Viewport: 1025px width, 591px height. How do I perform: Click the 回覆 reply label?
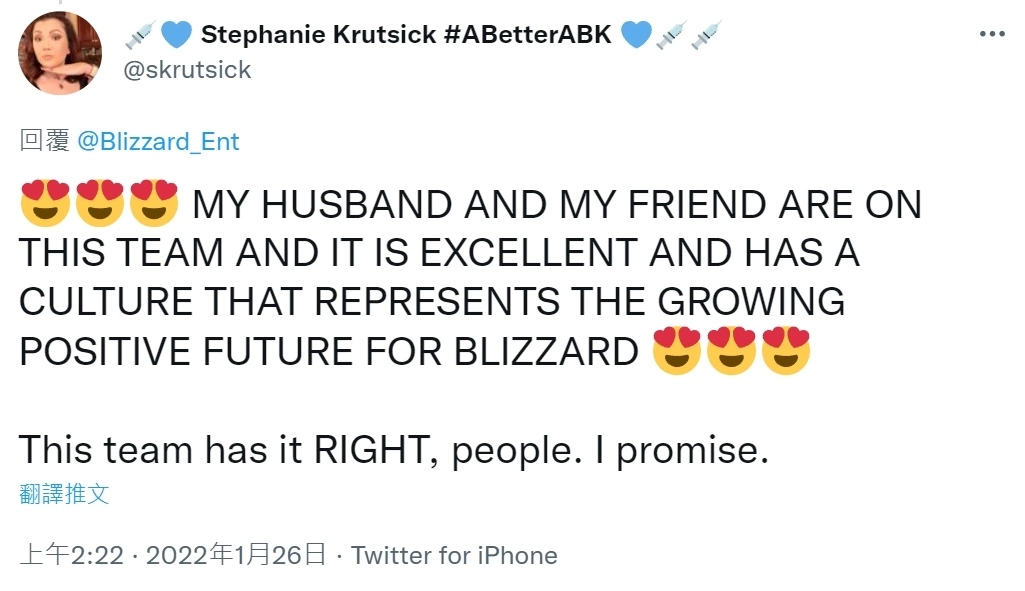[44, 141]
